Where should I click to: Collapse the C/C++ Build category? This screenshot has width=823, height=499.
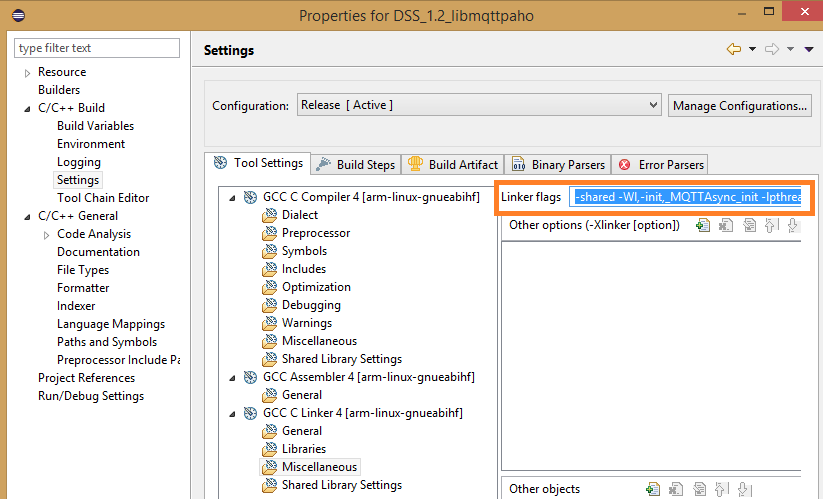27,108
